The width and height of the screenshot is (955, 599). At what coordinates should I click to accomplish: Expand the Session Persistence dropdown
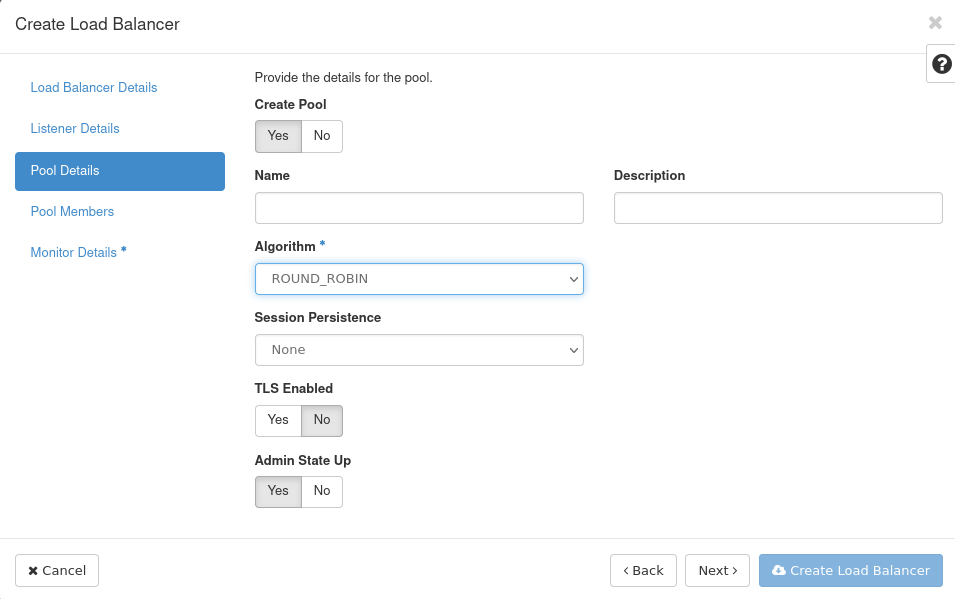[419, 350]
